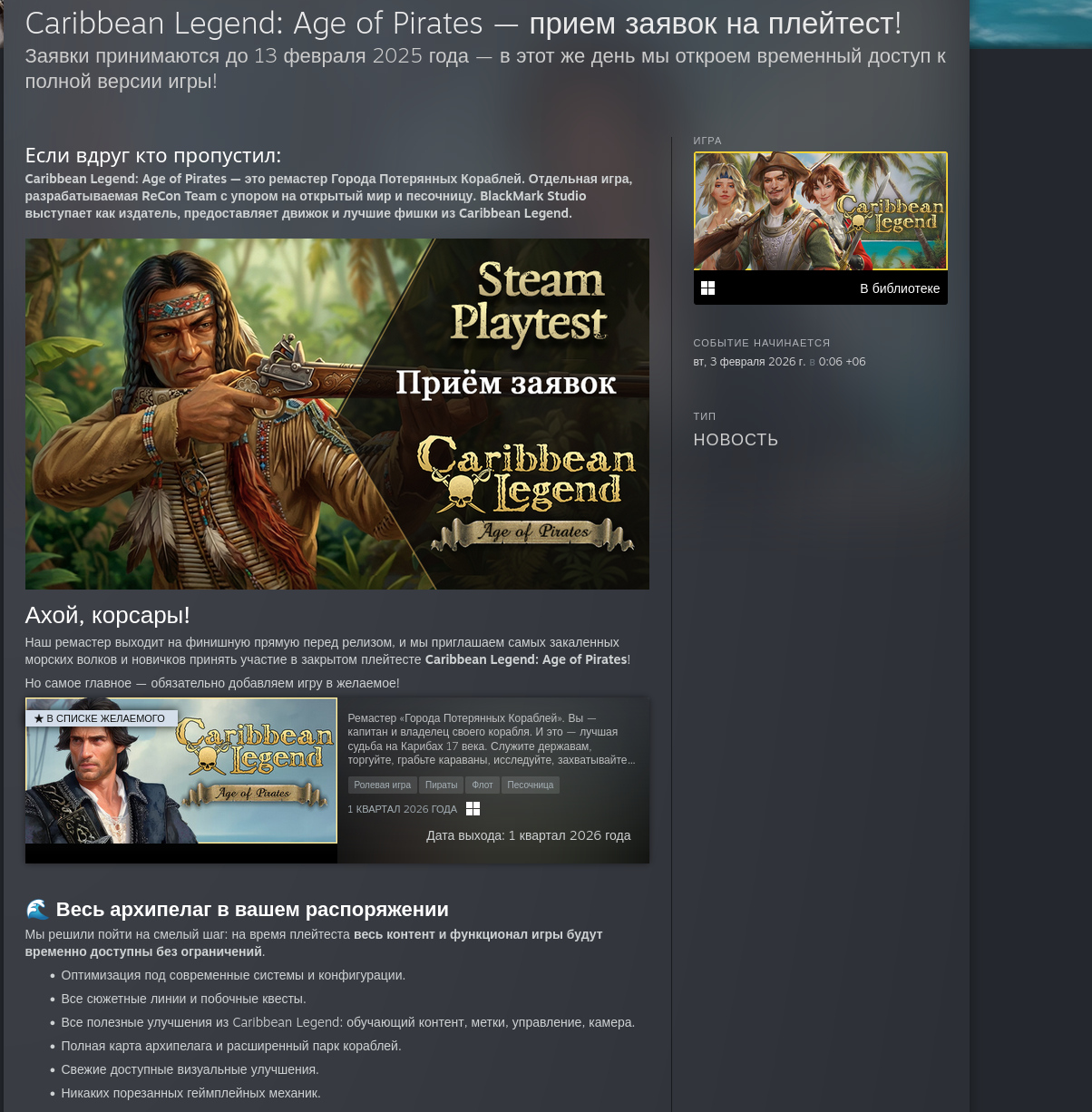
Task: Click the Мы решили пойти paragraph
Action: click(x=314, y=943)
